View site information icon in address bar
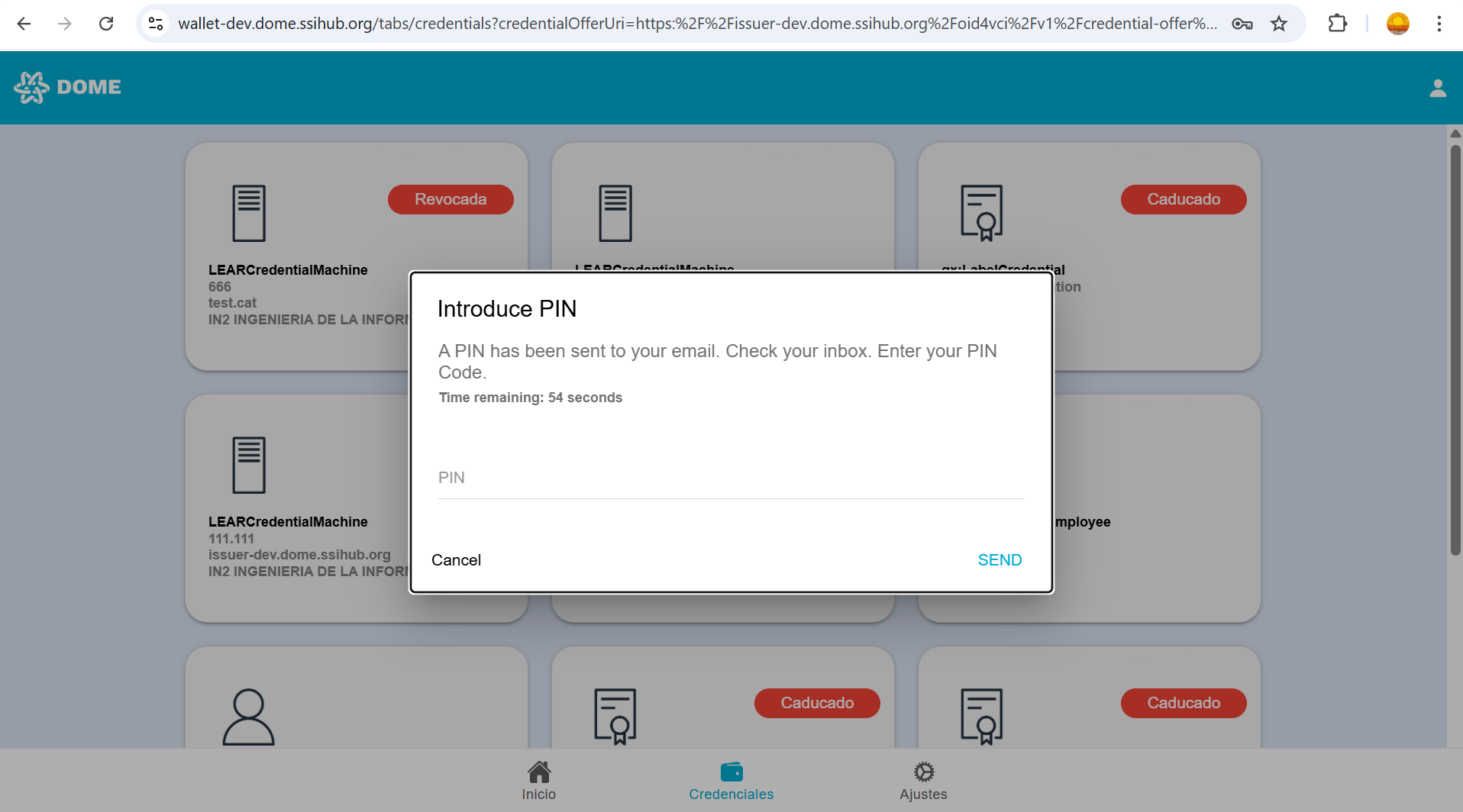This screenshot has height=812, width=1463. pos(156,24)
